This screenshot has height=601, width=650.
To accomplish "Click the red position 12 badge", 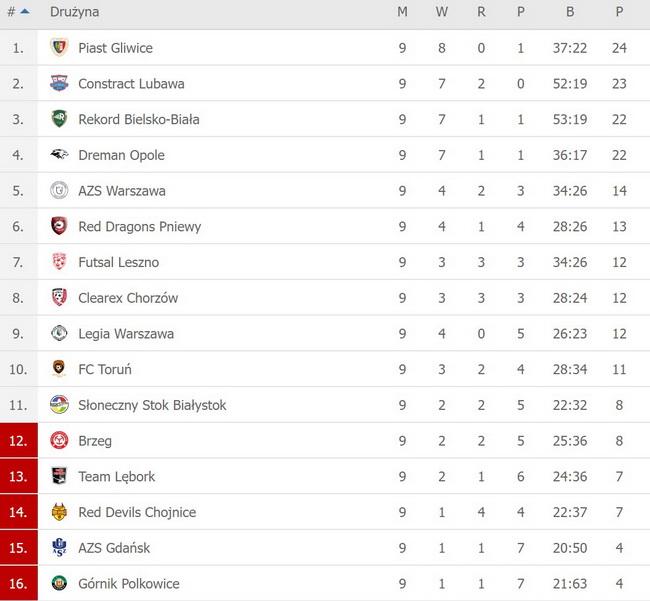I will pos(19,441).
